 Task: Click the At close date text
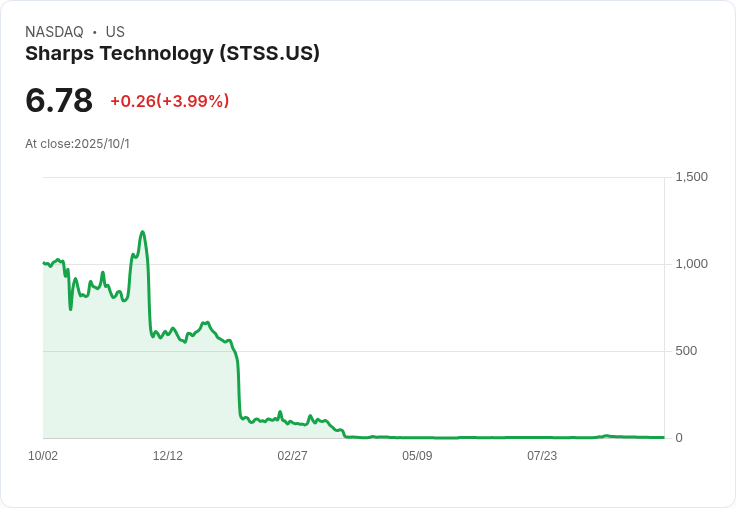coord(77,144)
